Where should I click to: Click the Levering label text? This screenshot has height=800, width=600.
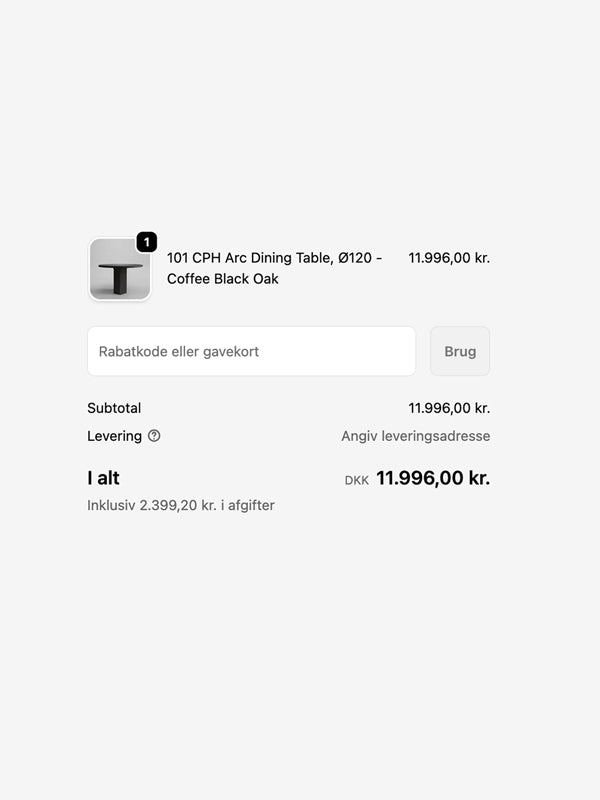tap(114, 436)
